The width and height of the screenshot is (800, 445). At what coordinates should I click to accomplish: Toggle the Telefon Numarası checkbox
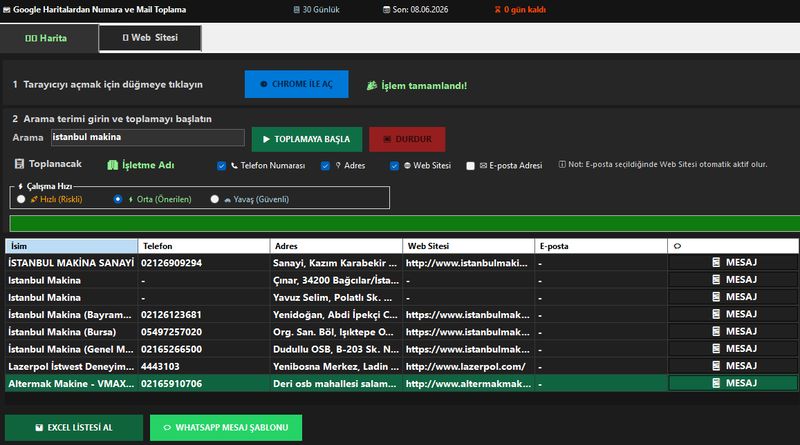(221, 166)
